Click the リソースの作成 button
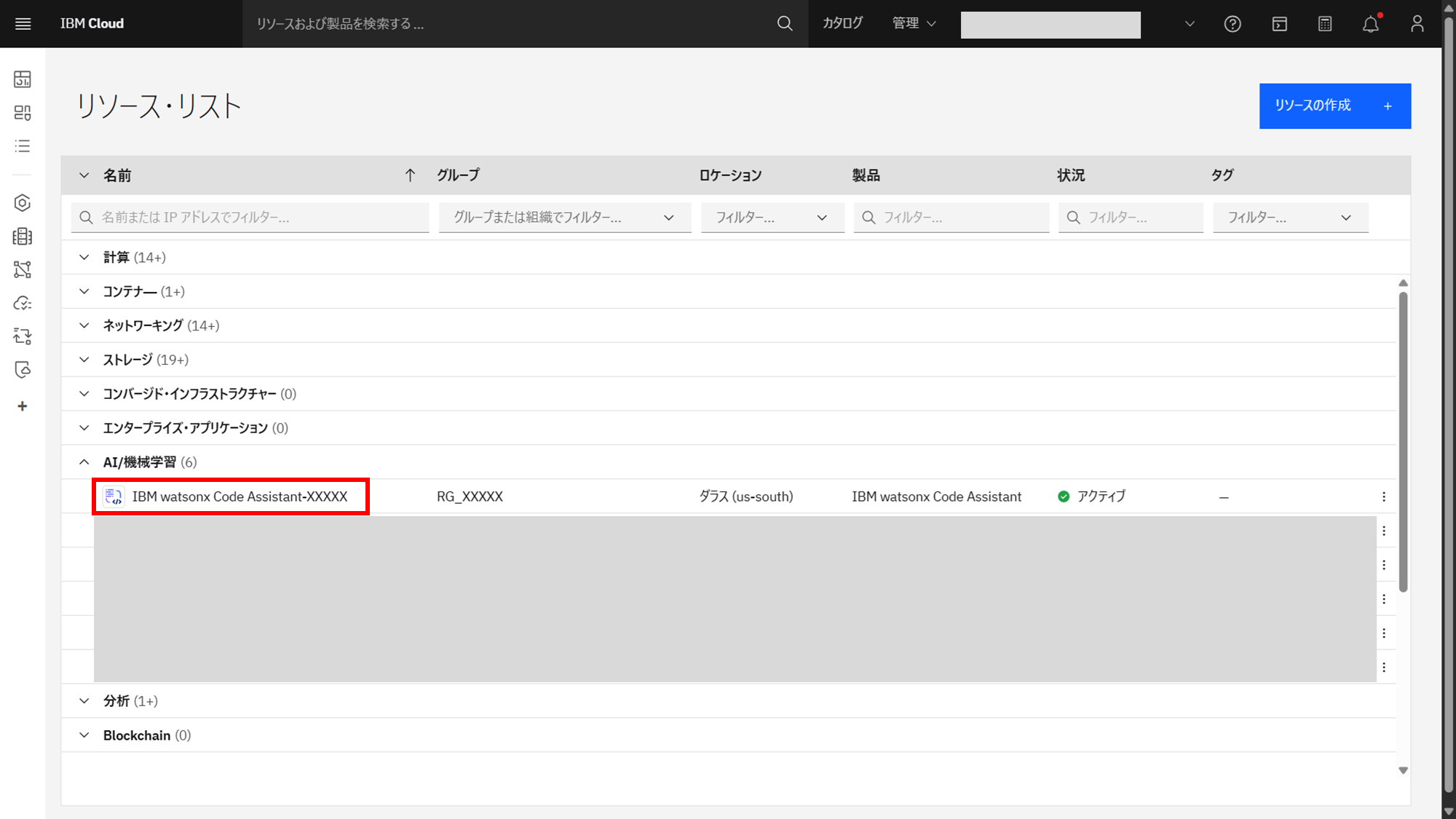 (1334, 106)
